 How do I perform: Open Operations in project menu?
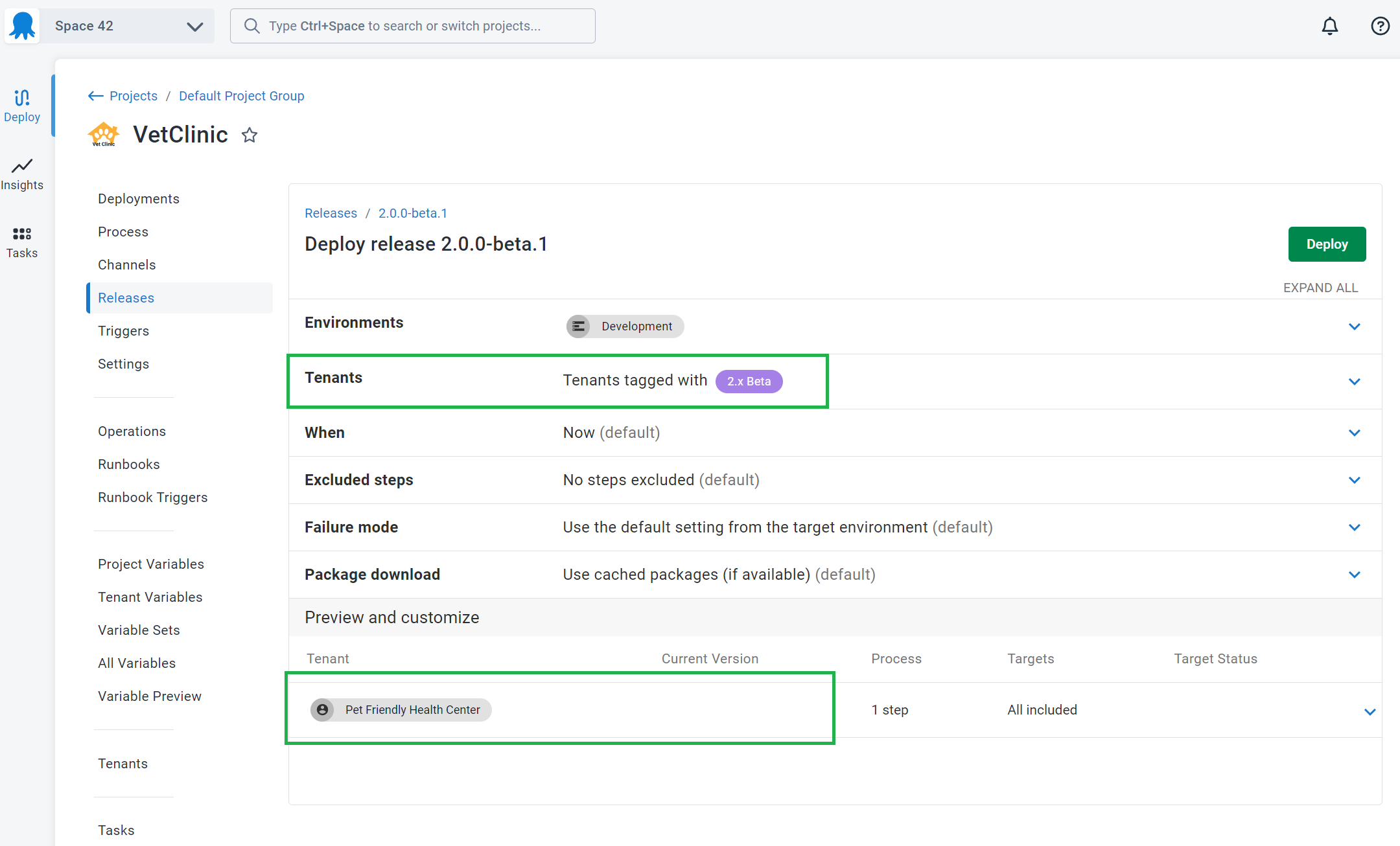click(132, 431)
